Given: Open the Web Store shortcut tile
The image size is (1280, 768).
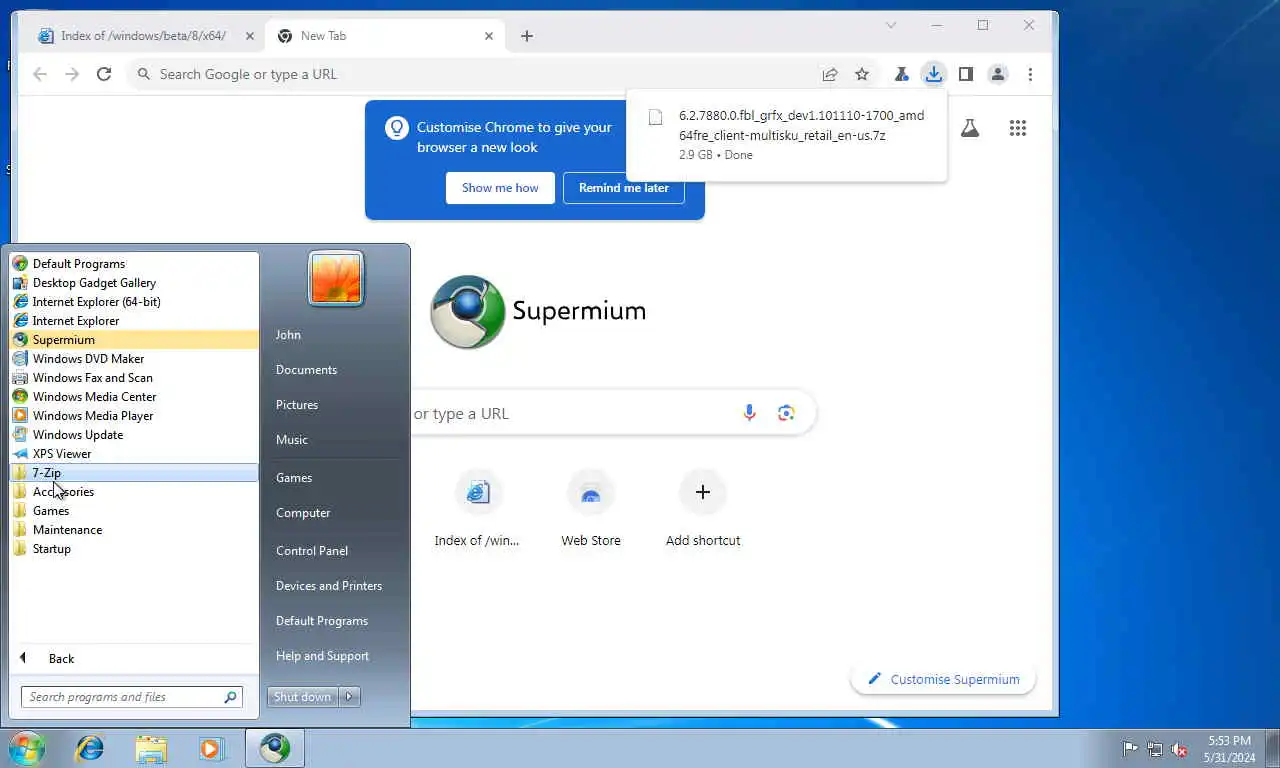Looking at the screenshot, I should point(591,508).
